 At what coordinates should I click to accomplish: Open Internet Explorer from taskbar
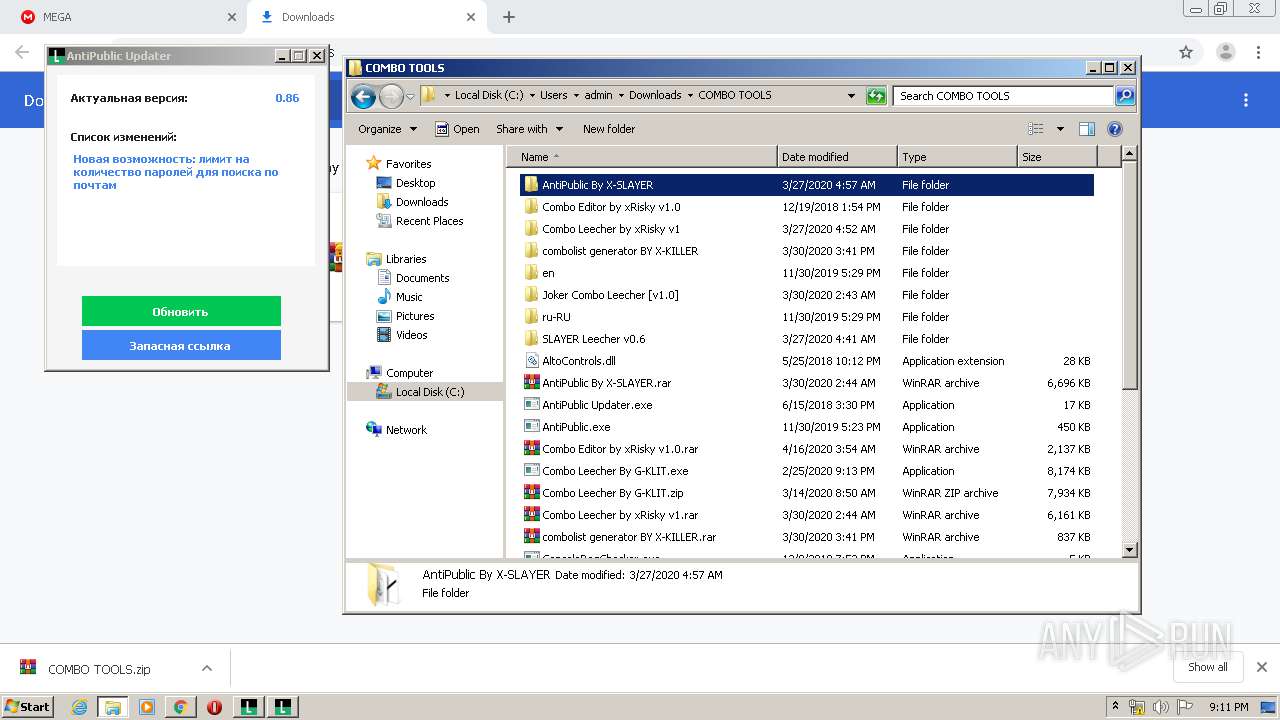(79, 707)
